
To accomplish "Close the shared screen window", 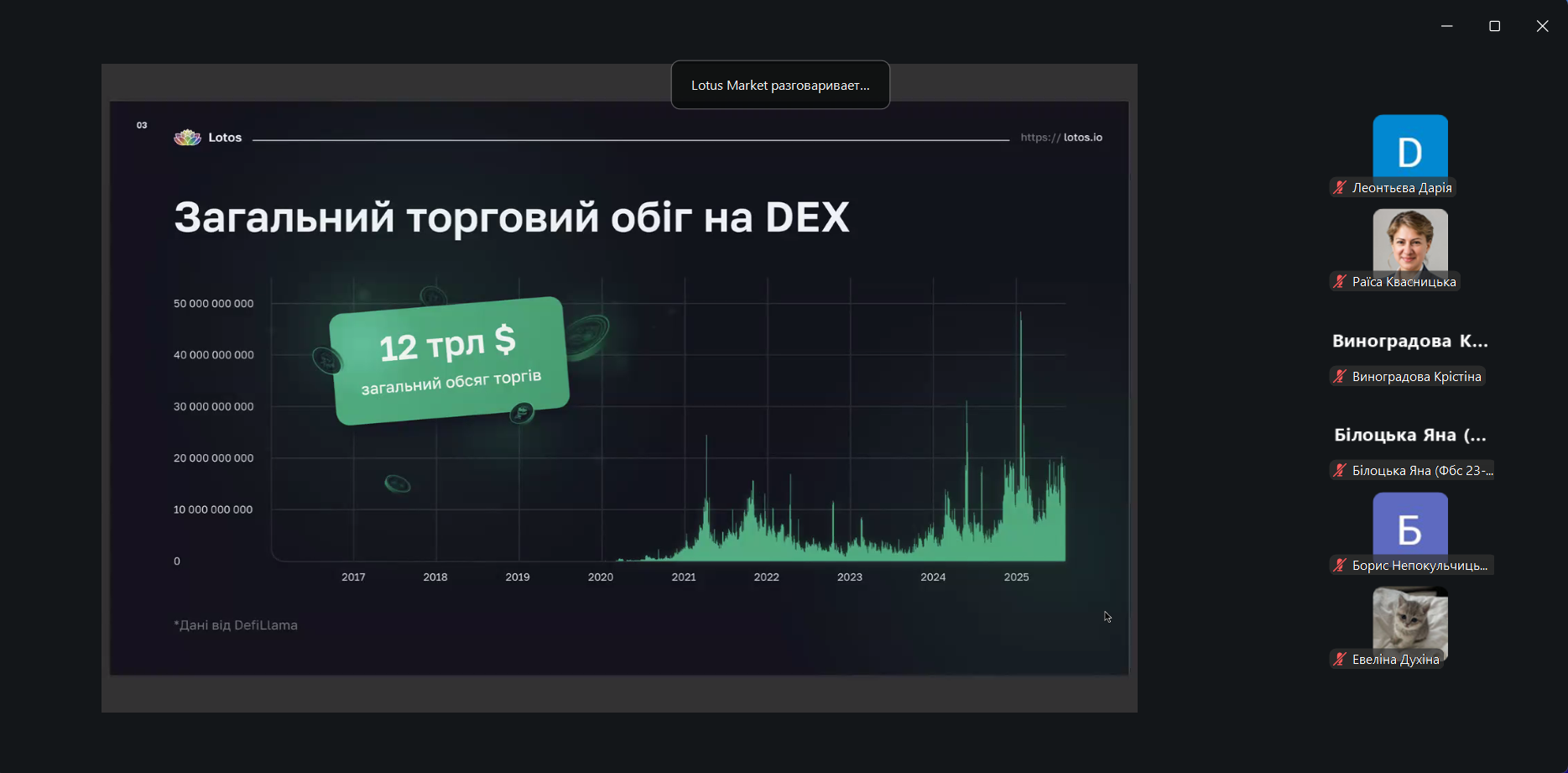I will (1542, 27).
